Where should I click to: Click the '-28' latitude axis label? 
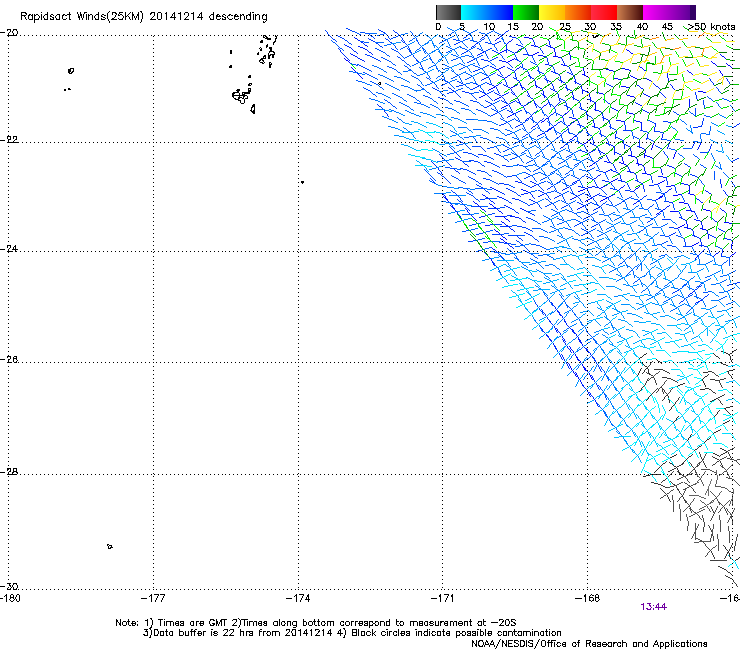click(x=9, y=472)
